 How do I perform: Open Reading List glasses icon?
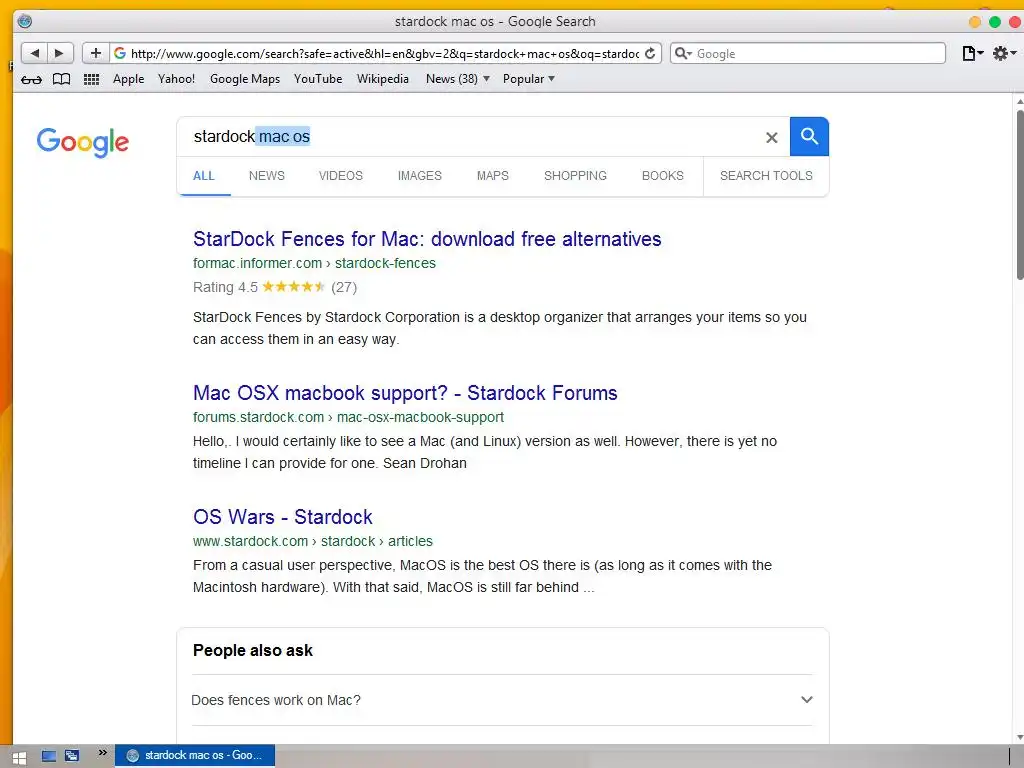(31, 79)
